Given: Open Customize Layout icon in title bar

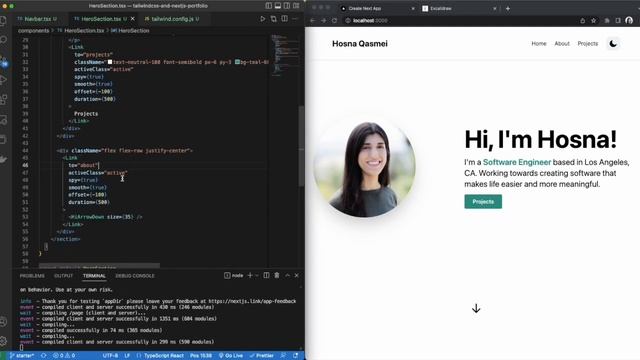Looking at the screenshot, I should pyautogui.click(x=296, y=6).
